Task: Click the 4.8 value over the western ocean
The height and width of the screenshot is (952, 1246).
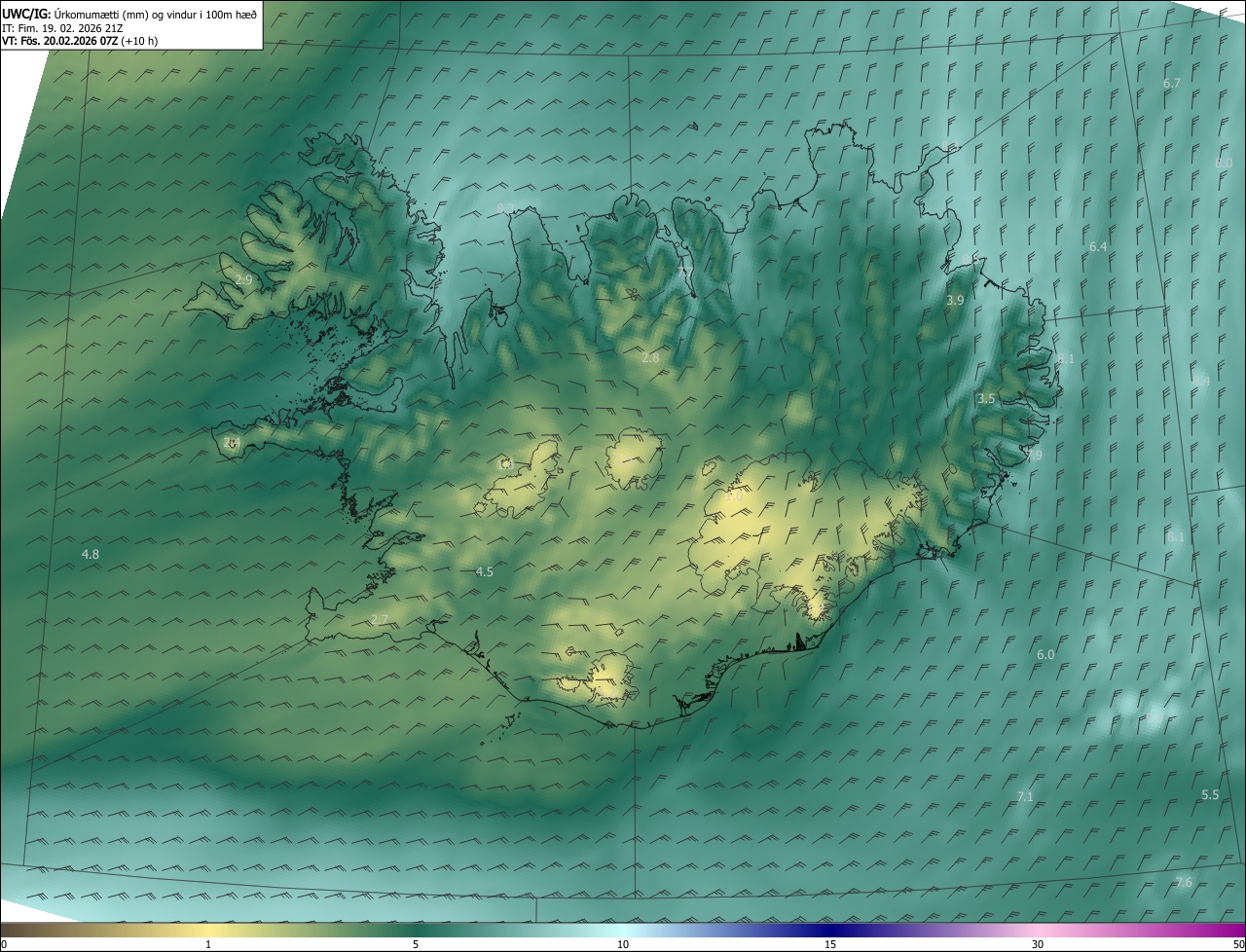Action: 90,555
